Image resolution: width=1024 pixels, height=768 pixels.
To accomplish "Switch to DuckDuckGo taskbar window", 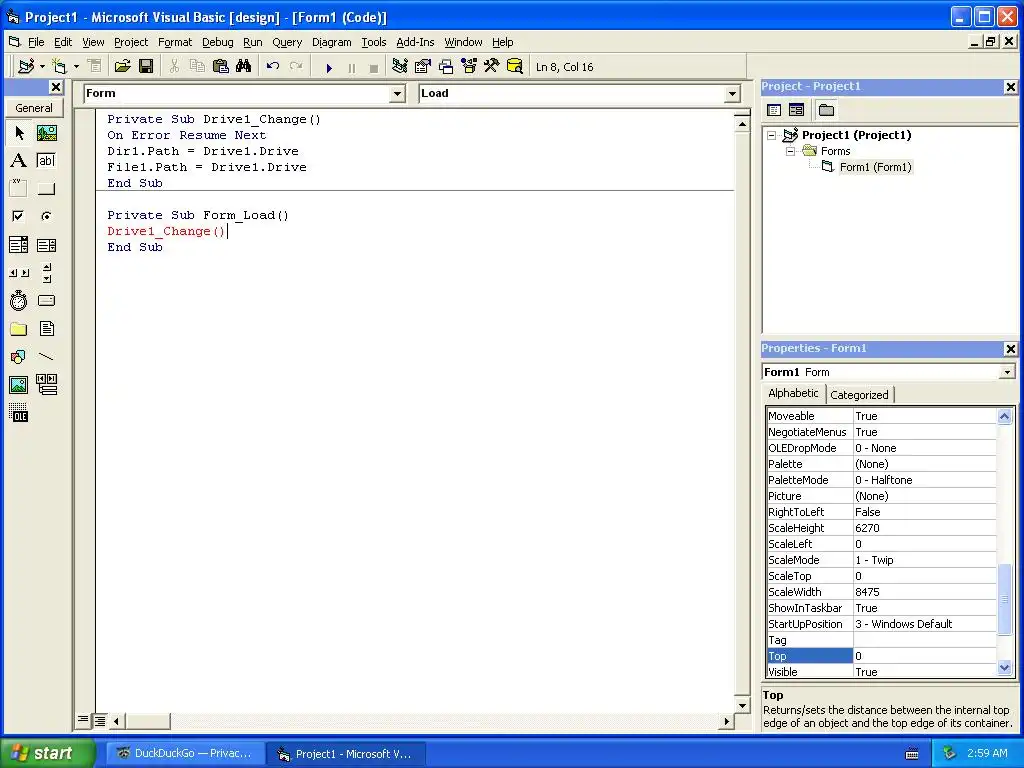I will pyautogui.click(x=185, y=754).
